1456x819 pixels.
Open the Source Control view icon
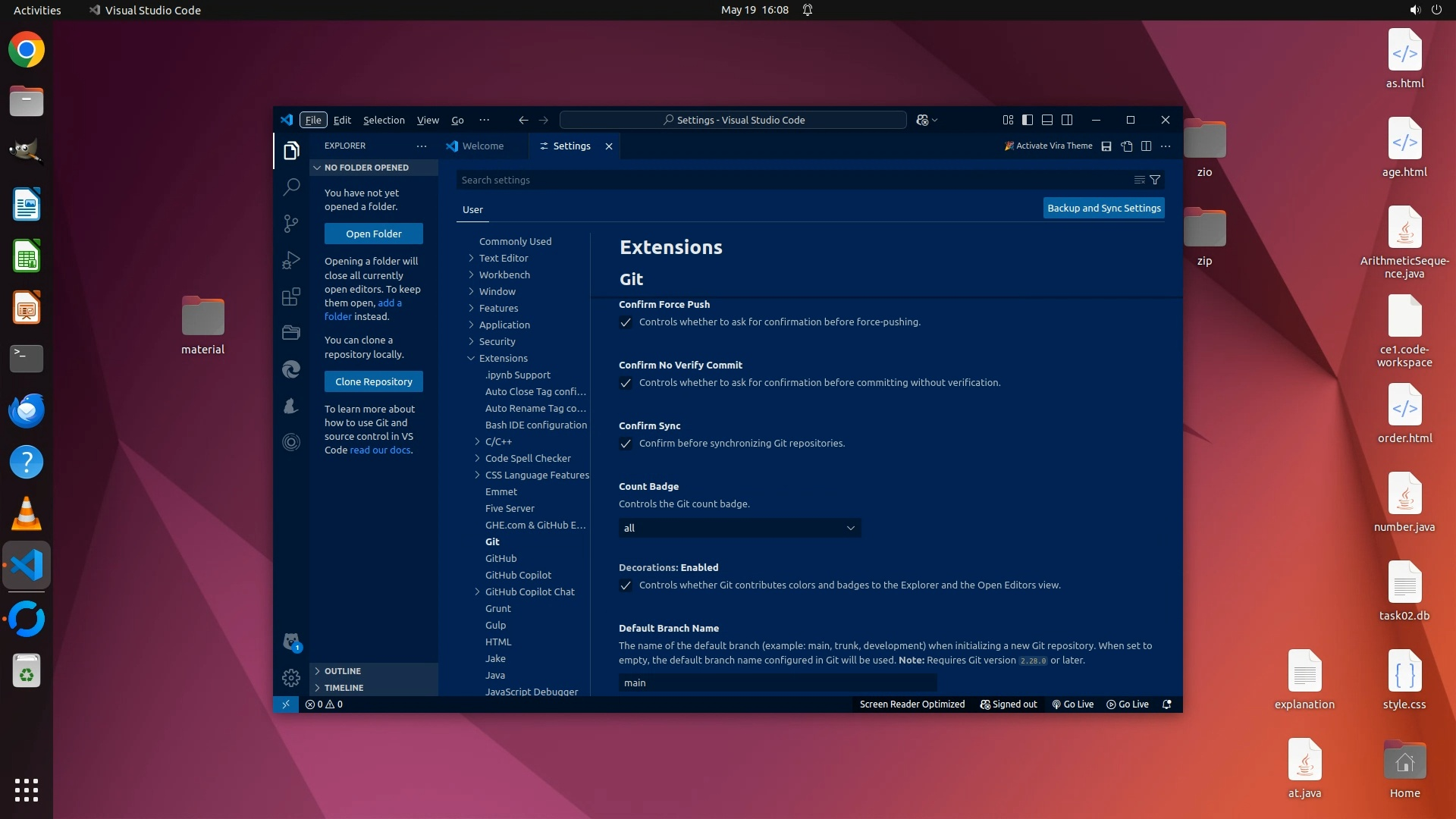291,223
